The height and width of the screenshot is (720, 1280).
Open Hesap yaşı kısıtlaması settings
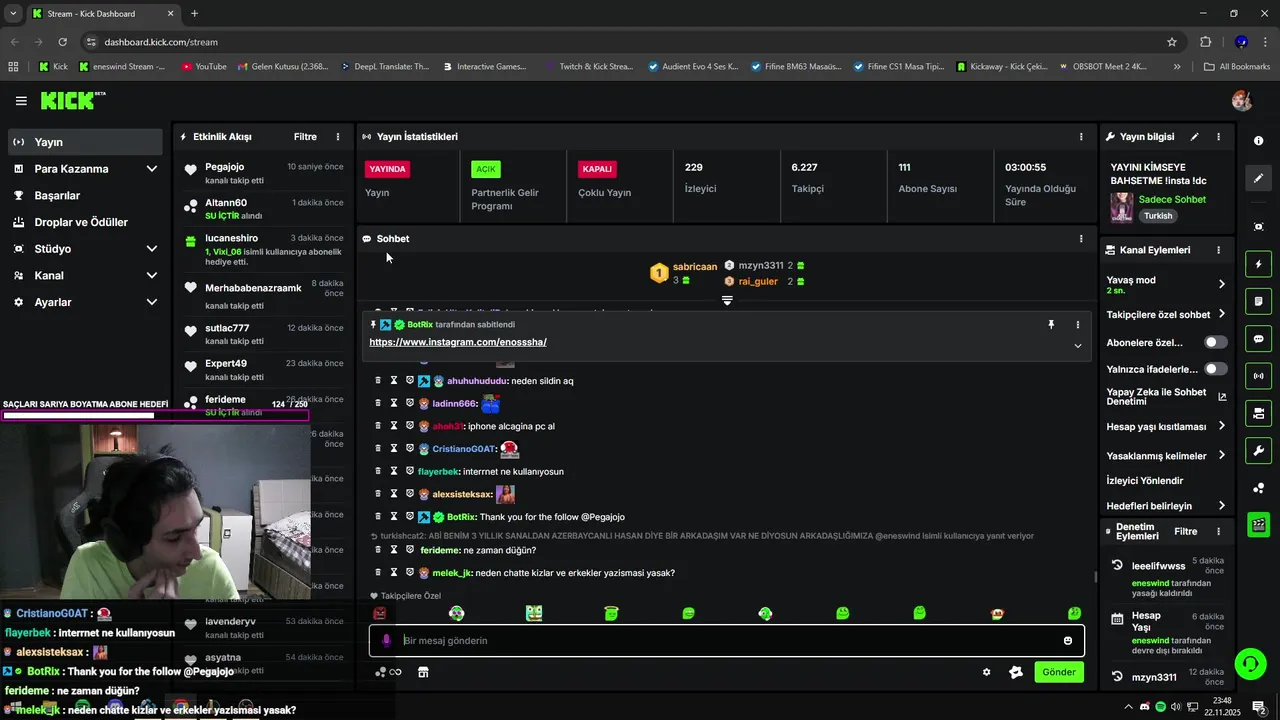(1221, 426)
